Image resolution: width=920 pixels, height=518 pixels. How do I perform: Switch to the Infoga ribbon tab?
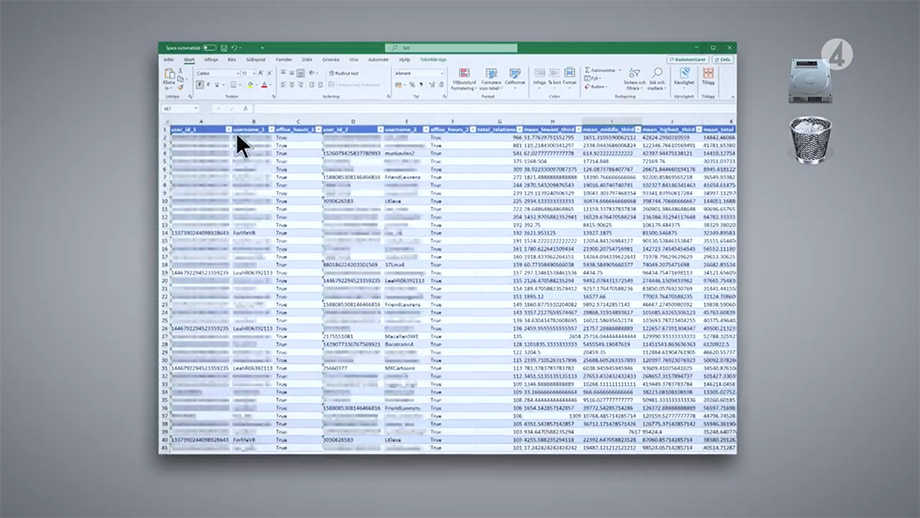click(211, 59)
